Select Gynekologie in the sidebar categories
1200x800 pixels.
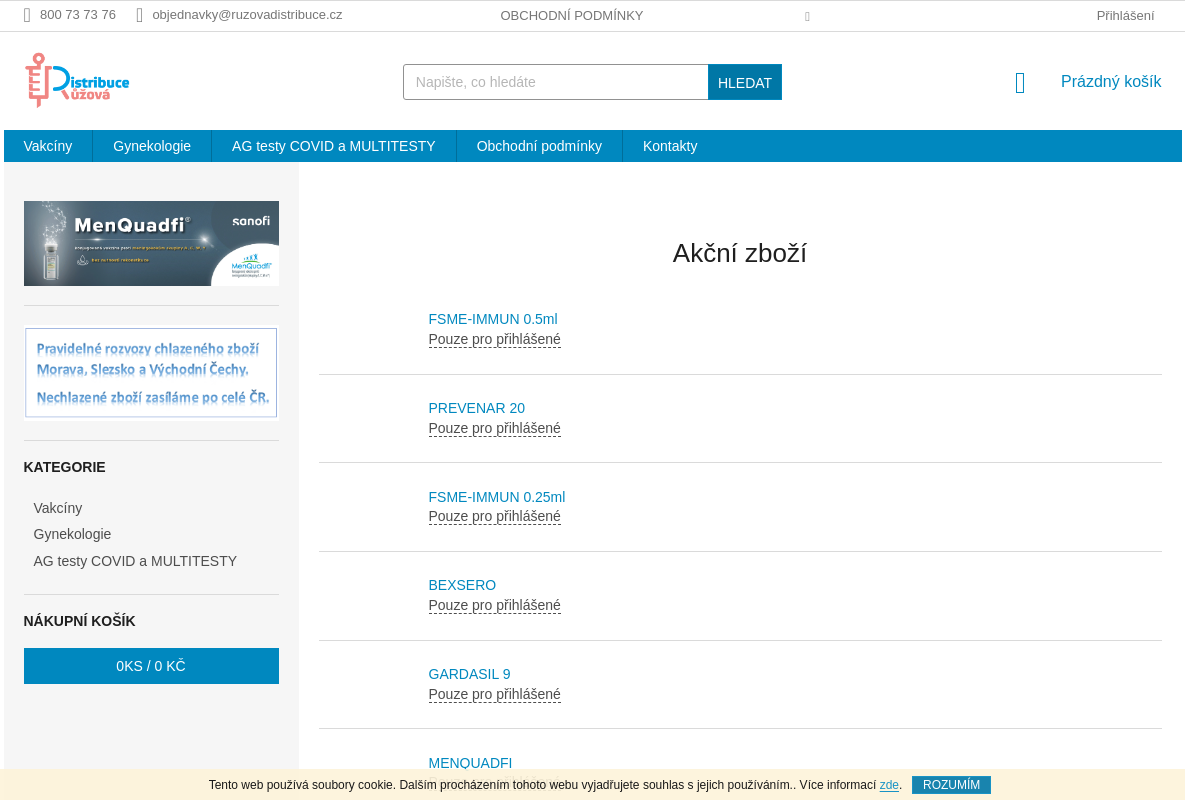pos(72,534)
